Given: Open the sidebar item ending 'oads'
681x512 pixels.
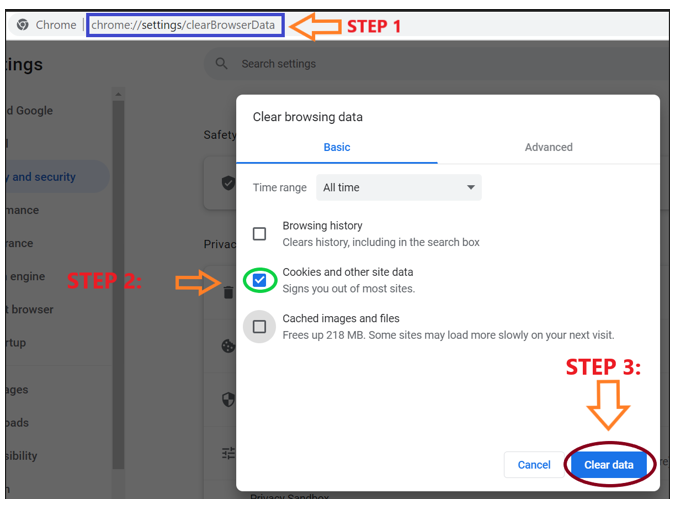Looking at the screenshot, I should coord(17,423).
